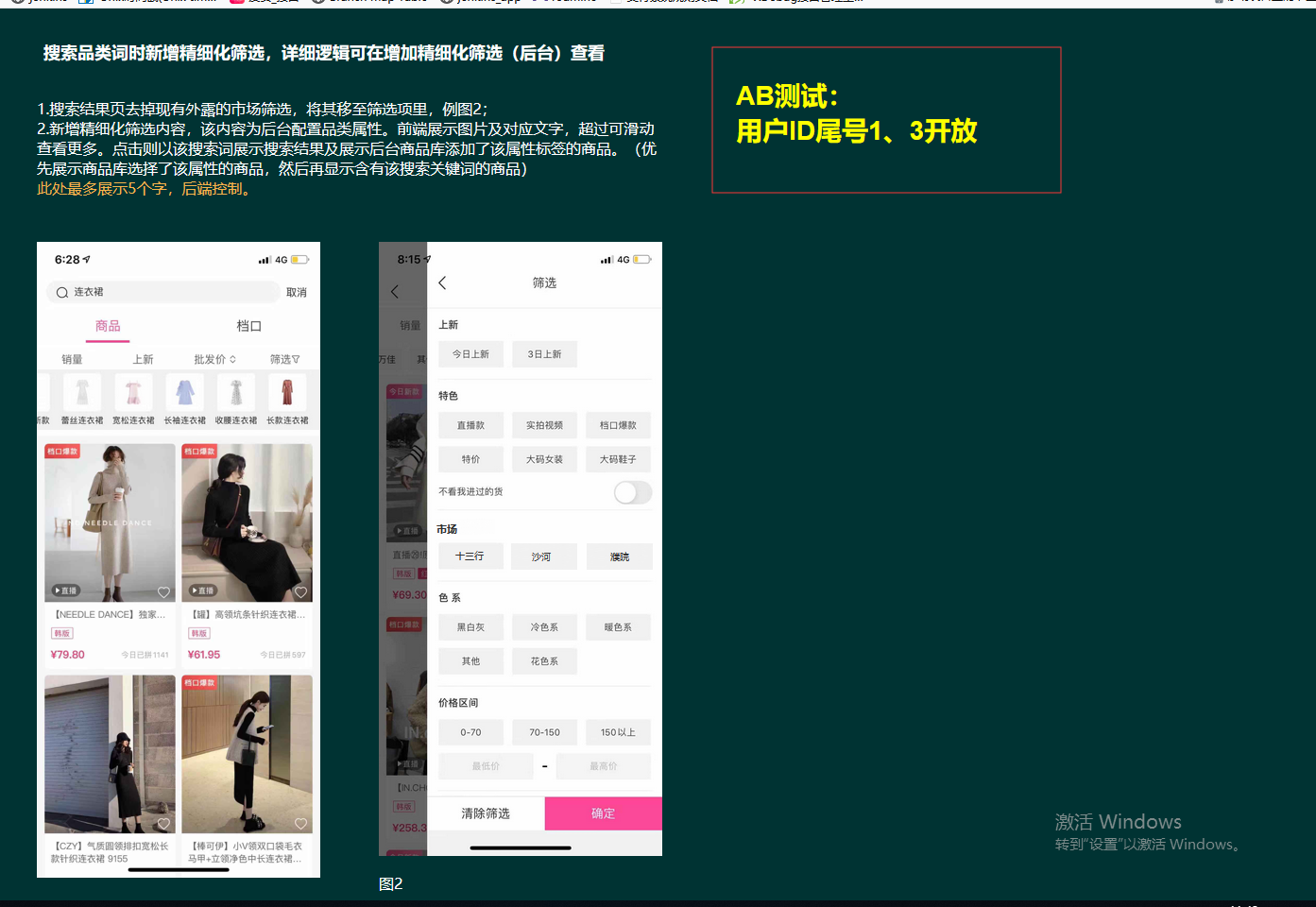This screenshot has height=907, width=1316.
Task: Click the pink 确定 button
Action: 603,813
